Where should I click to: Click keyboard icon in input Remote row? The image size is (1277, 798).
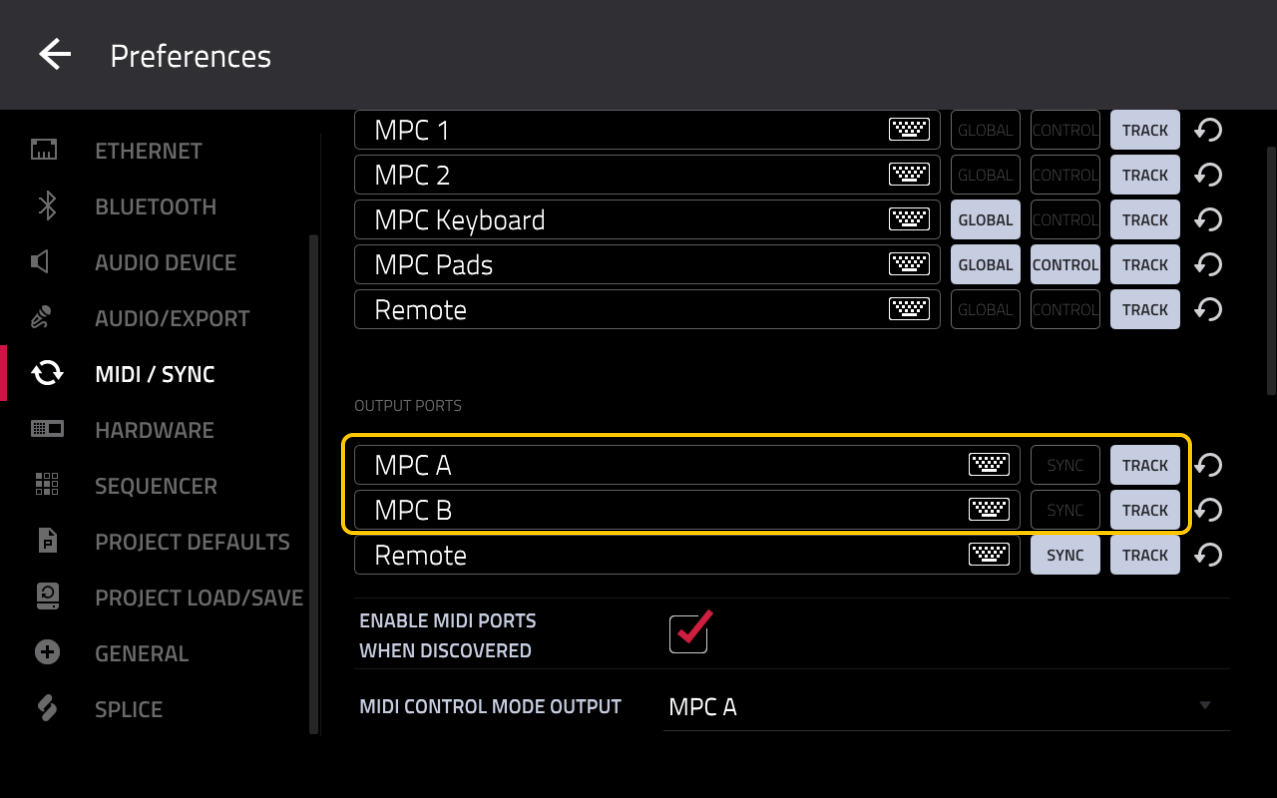click(x=909, y=310)
